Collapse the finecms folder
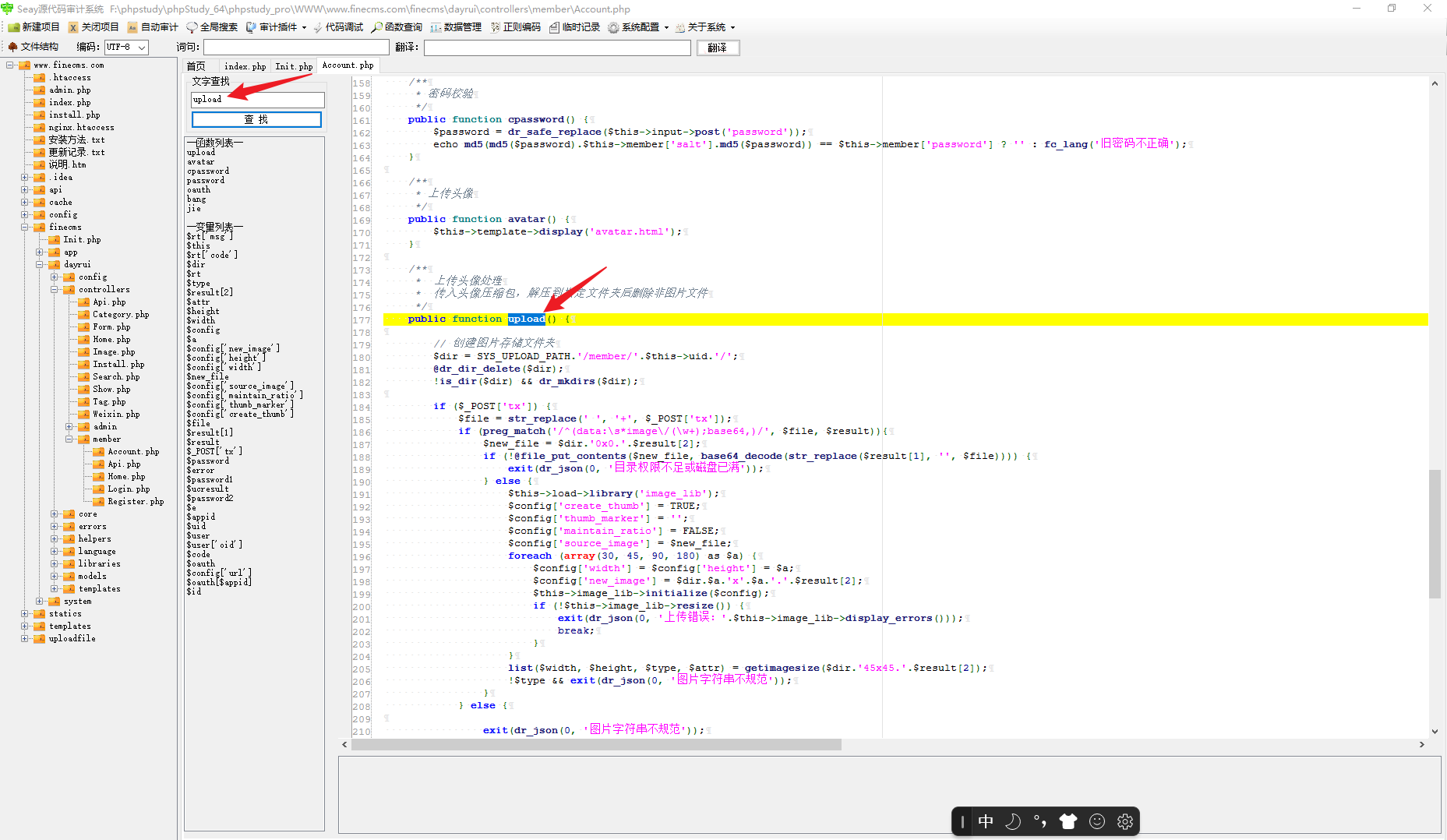The width and height of the screenshot is (1447, 840). (x=25, y=228)
